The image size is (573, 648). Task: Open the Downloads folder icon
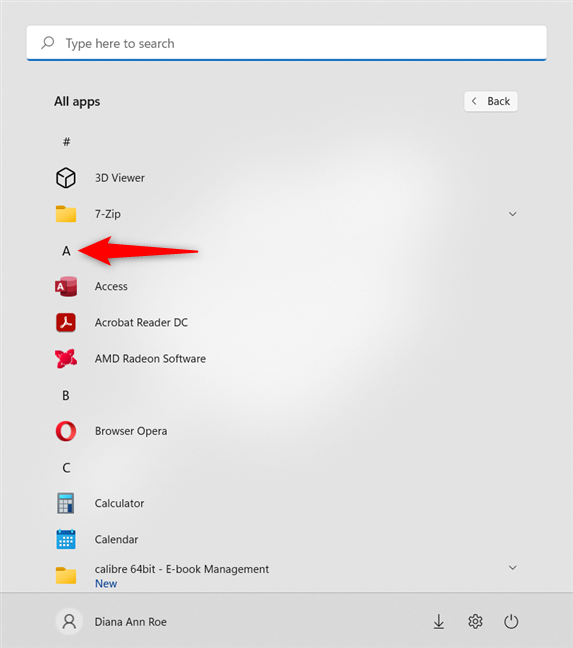tap(439, 622)
